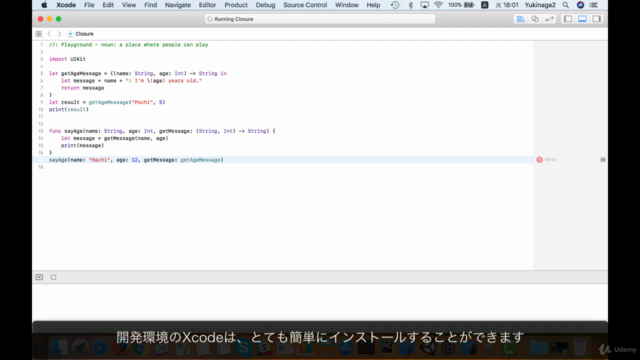Click 'print(result)' on line 10
This screenshot has width=640, height=360.
[69, 109]
